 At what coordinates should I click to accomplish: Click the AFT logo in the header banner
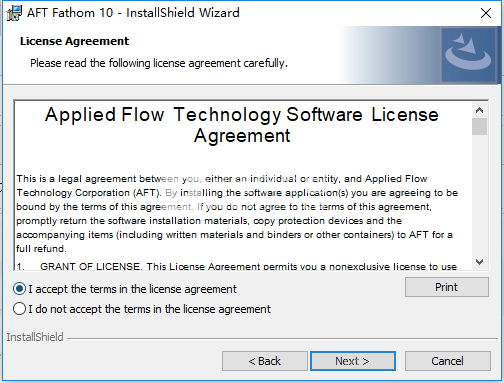click(x=468, y=54)
